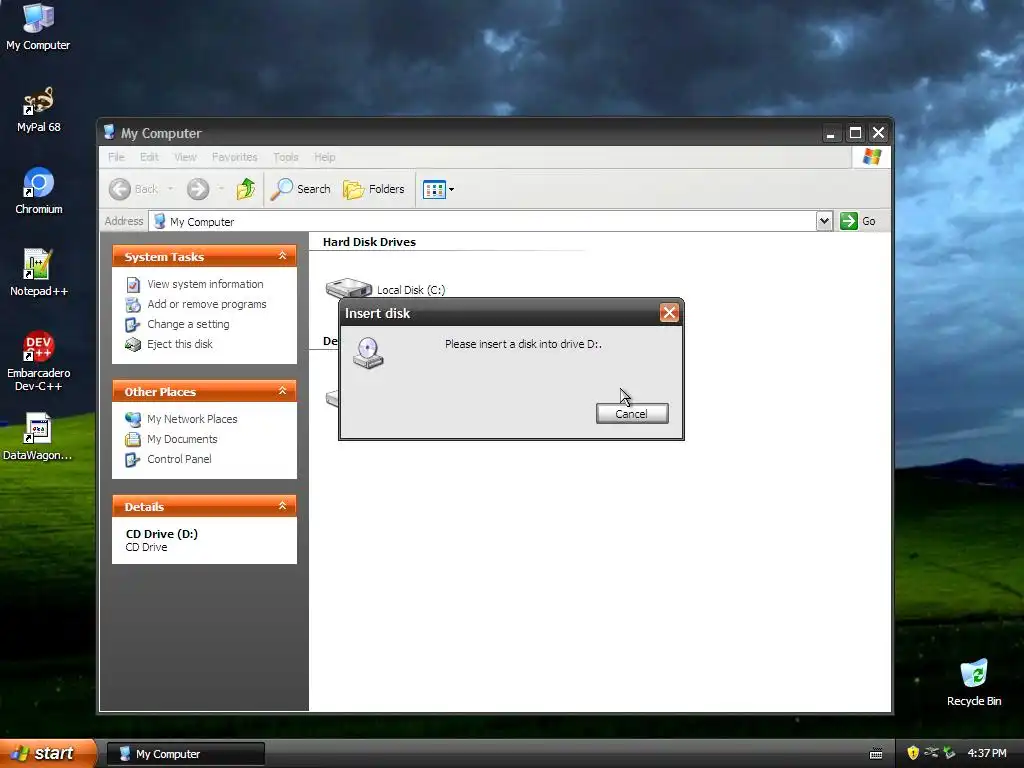Click the network connection tray icon
The width and height of the screenshot is (1024, 768).
(x=931, y=753)
